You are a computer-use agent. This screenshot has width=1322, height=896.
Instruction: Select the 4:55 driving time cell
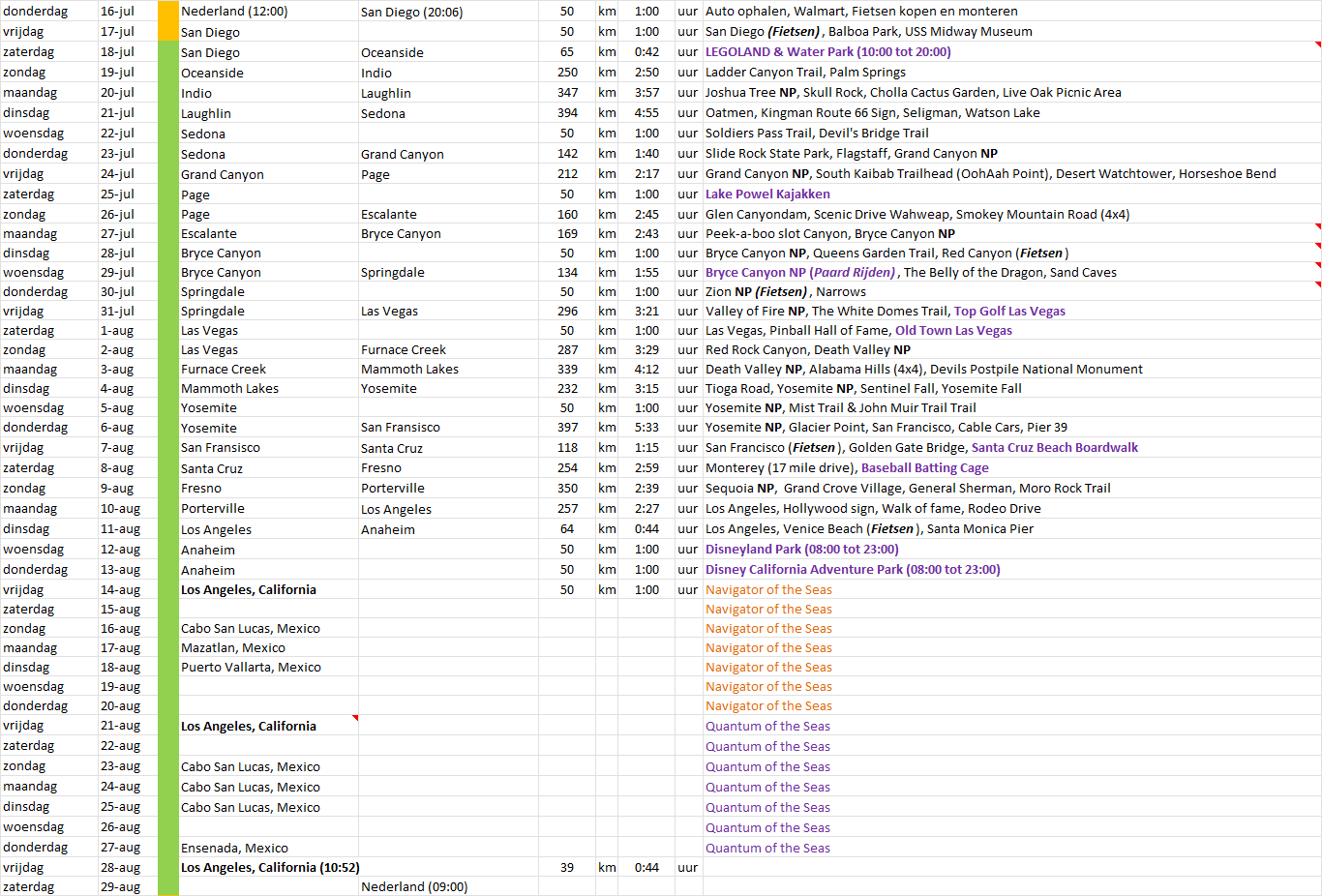(646, 113)
